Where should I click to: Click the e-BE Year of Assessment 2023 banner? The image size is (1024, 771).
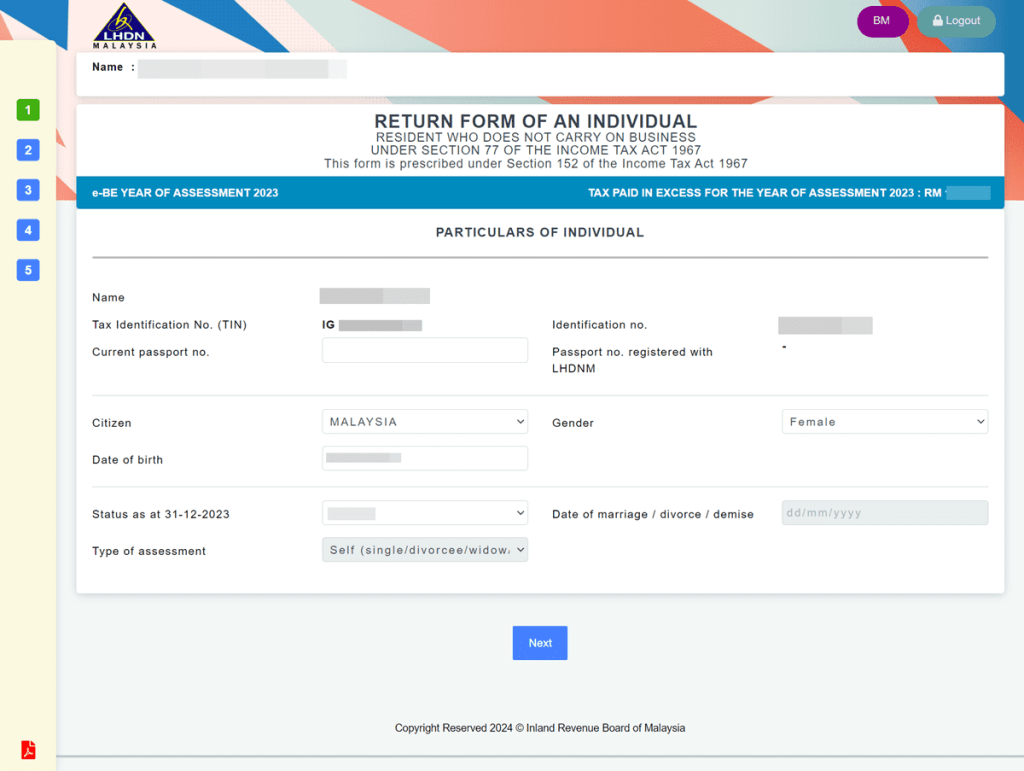(185, 193)
